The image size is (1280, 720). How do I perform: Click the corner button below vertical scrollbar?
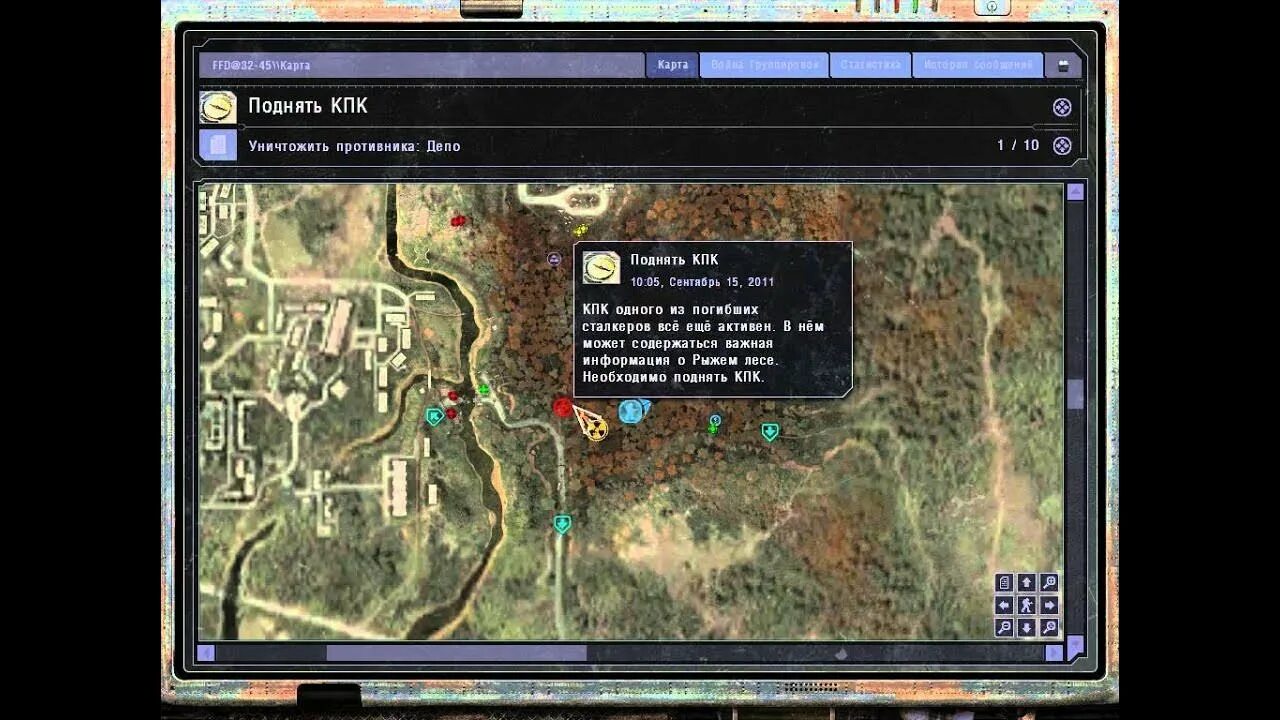(x=1075, y=648)
